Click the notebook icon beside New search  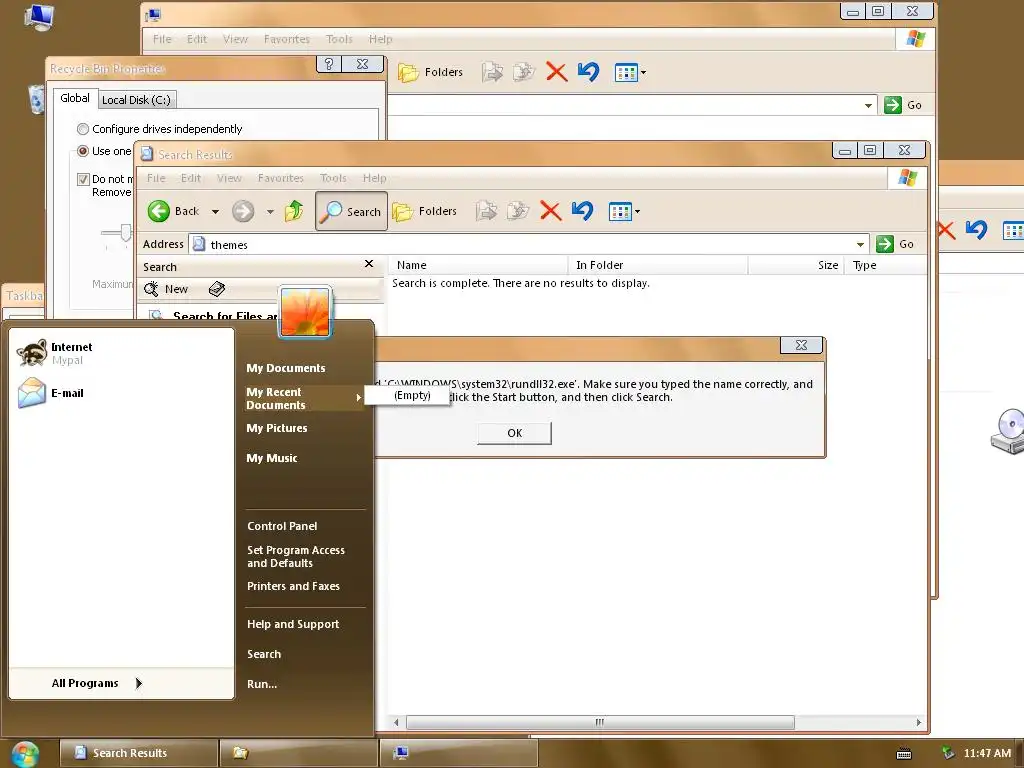point(217,289)
